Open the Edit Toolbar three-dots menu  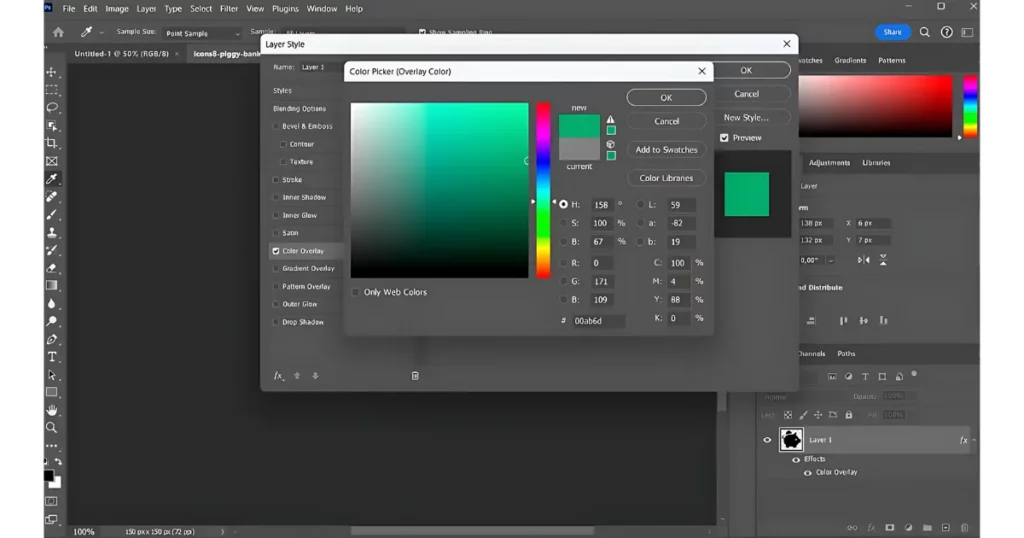coord(52,446)
